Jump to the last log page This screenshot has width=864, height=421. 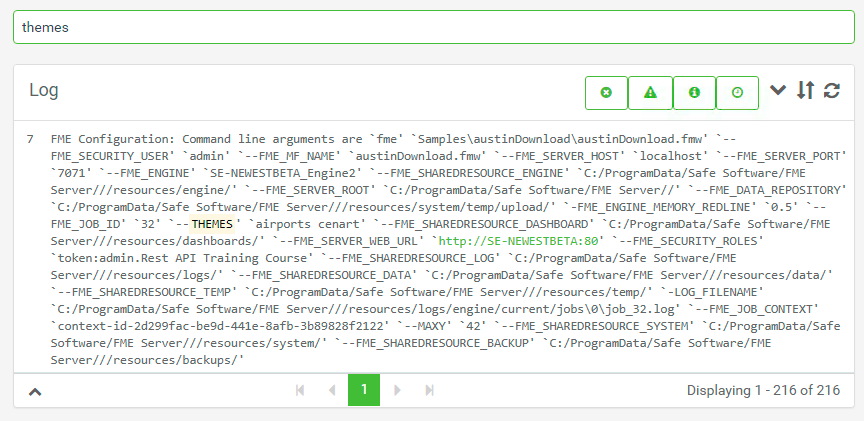(x=430, y=390)
